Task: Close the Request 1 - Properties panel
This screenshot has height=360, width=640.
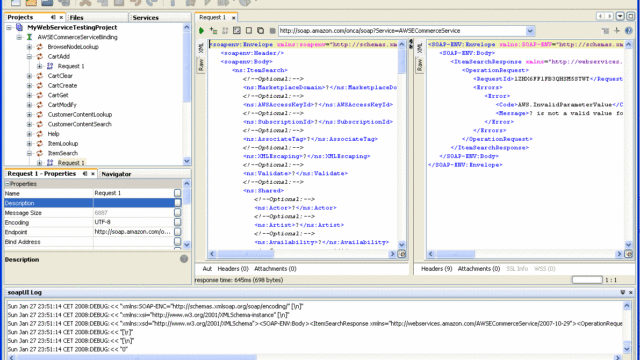Action: [93, 173]
